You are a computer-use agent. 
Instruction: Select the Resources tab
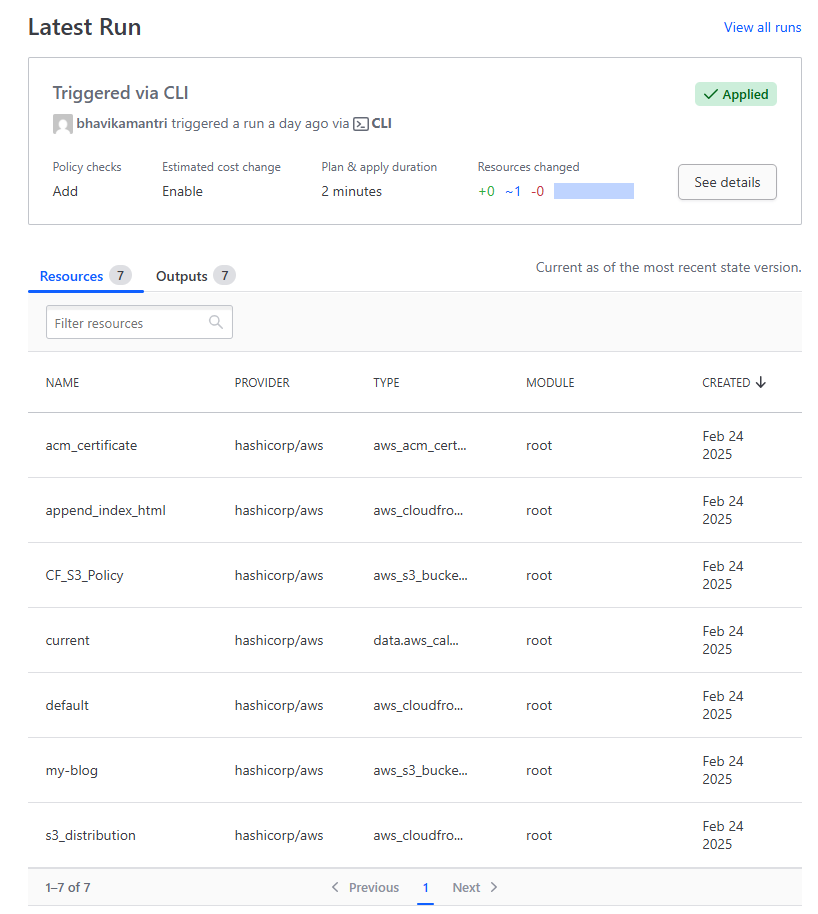tap(71, 276)
